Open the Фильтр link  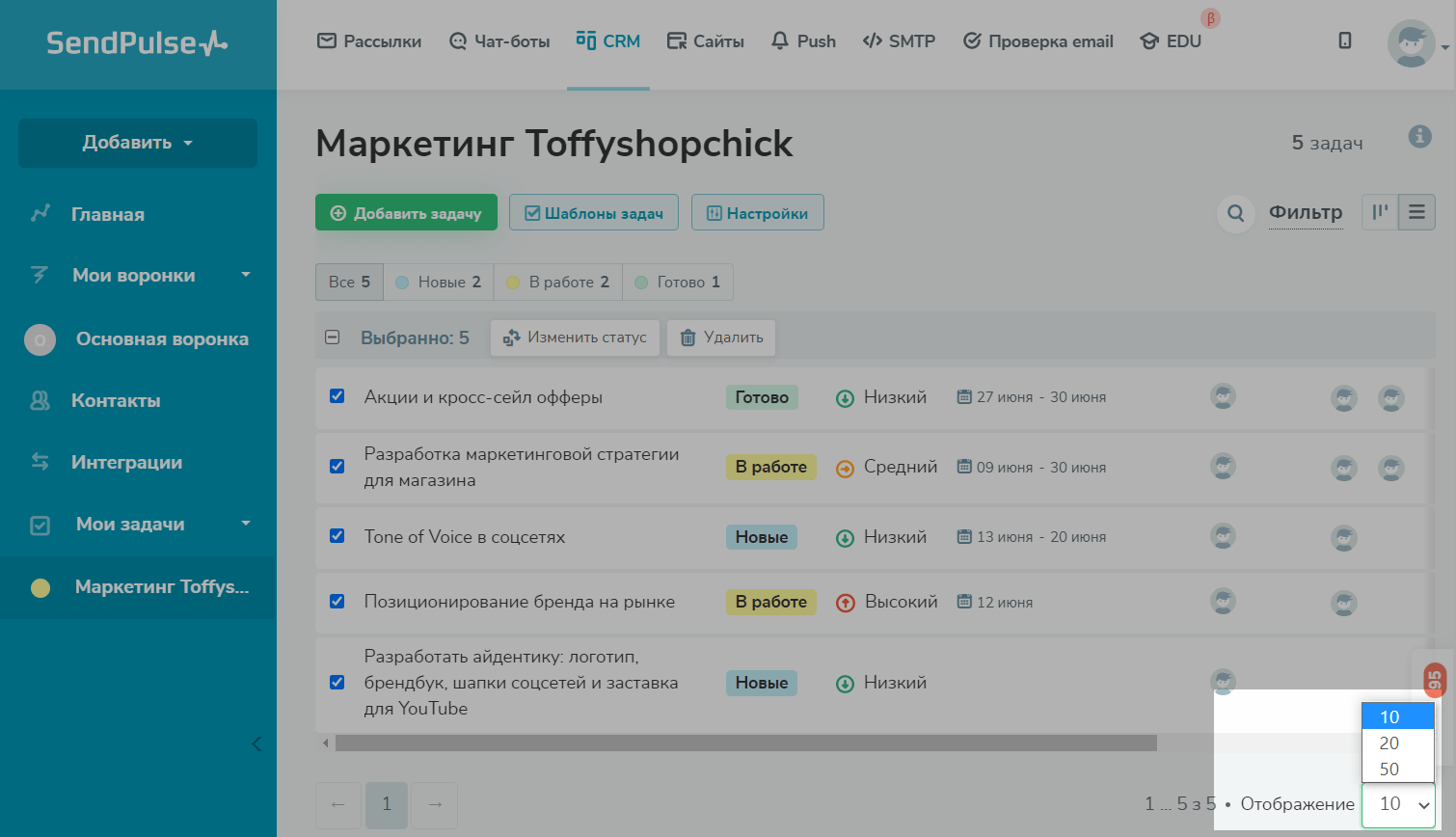click(1306, 212)
